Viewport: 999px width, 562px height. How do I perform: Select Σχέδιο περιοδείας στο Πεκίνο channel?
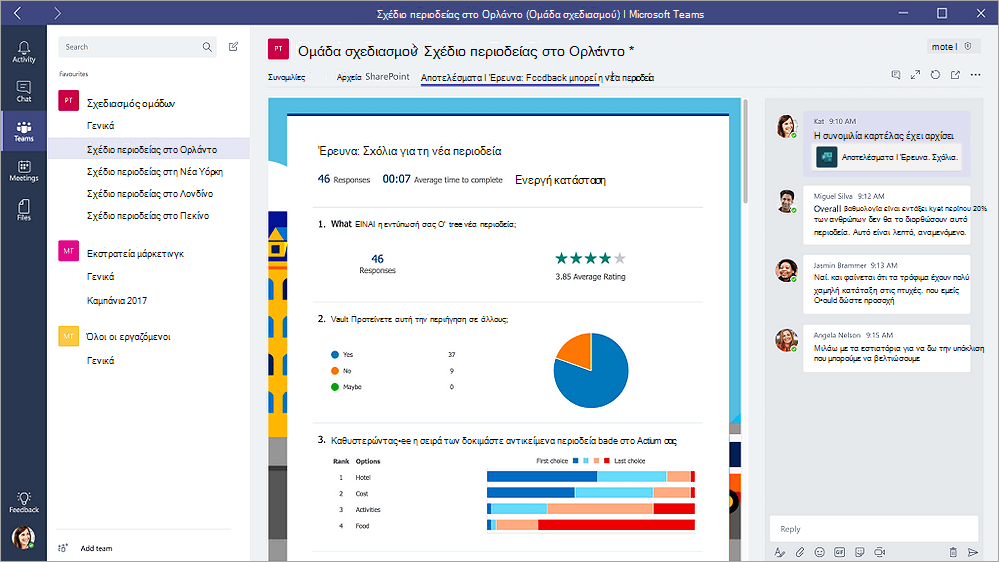(148, 215)
